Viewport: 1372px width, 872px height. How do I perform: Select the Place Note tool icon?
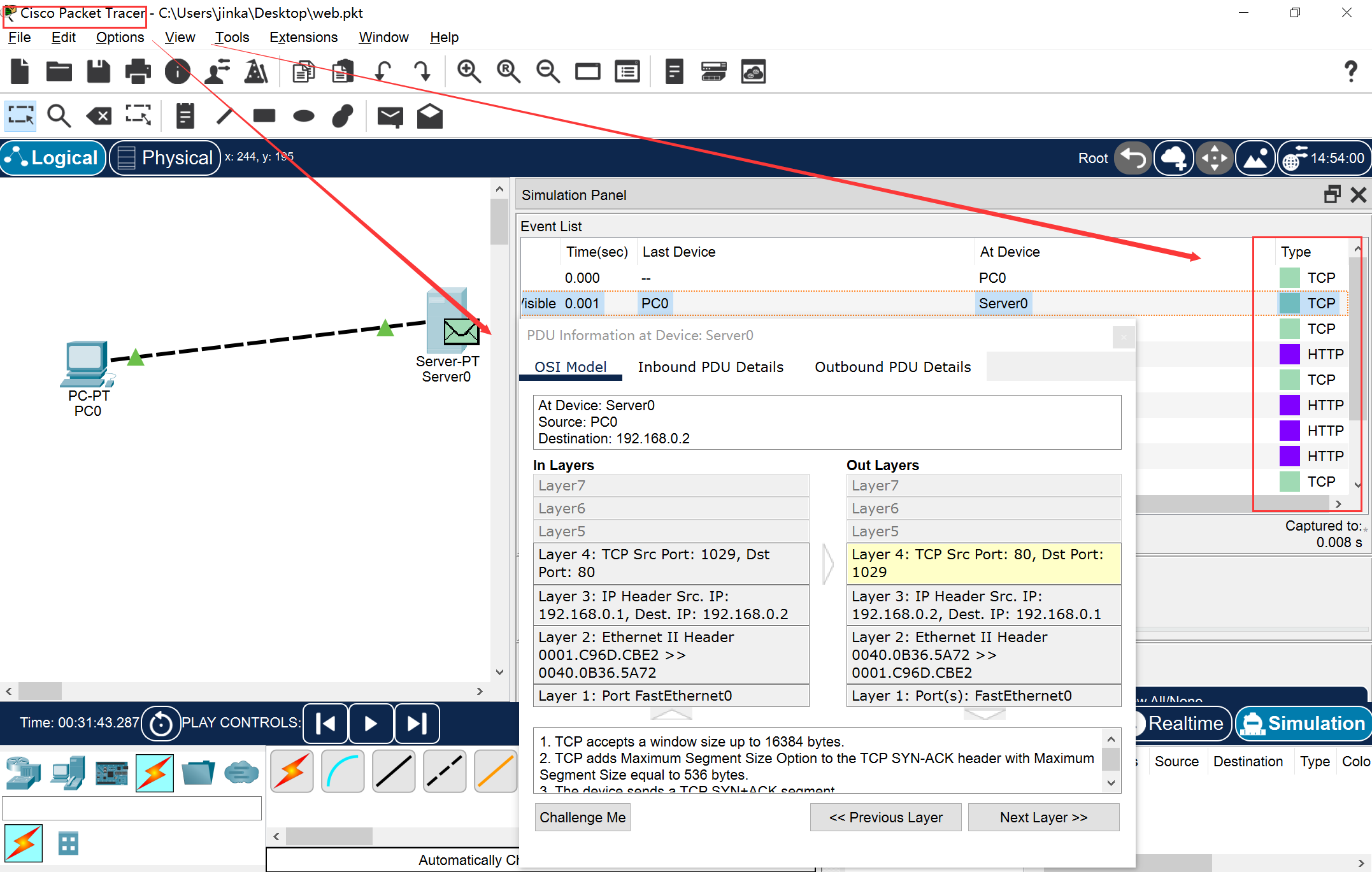click(185, 116)
